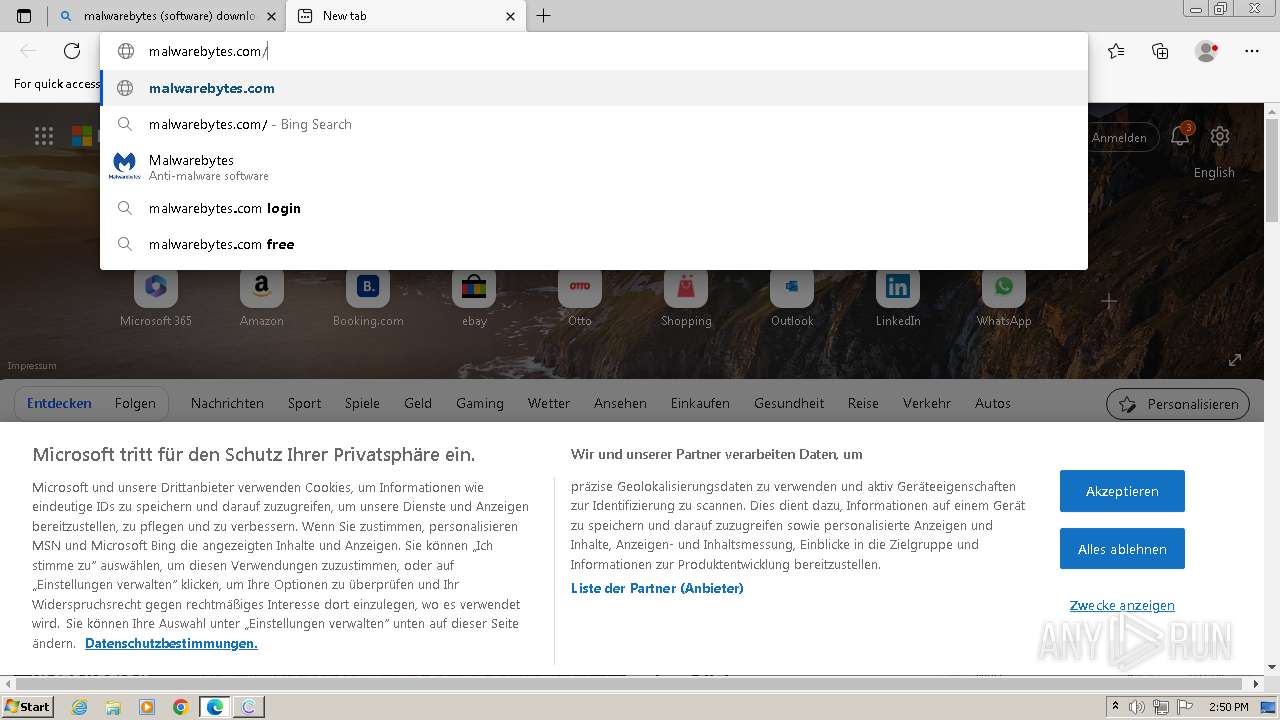1280x720 pixels.
Task: Add a new tab with plus button
Action: coord(543,16)
